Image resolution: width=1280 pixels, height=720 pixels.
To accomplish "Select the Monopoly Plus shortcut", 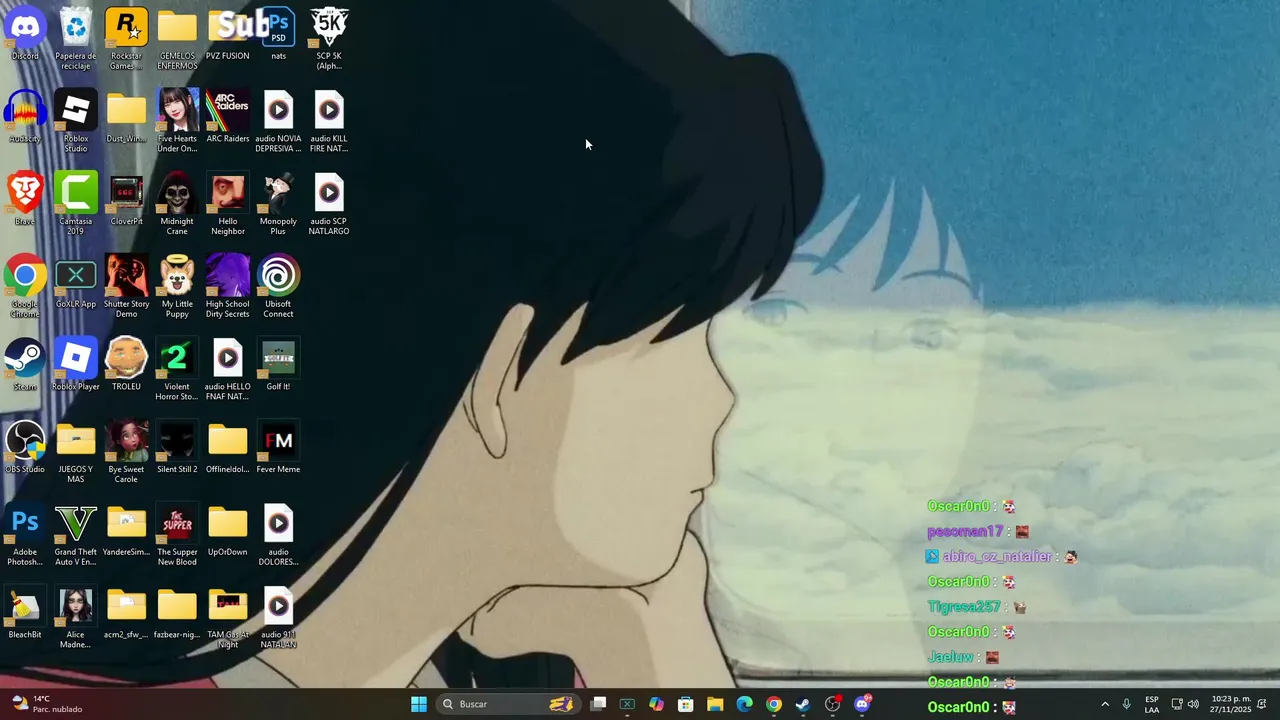I will pos(278,204).
